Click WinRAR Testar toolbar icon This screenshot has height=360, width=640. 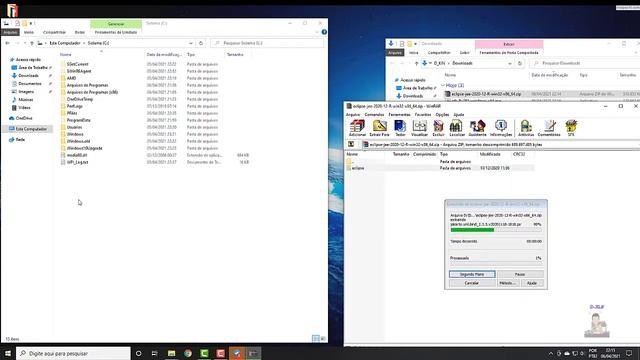400,128
